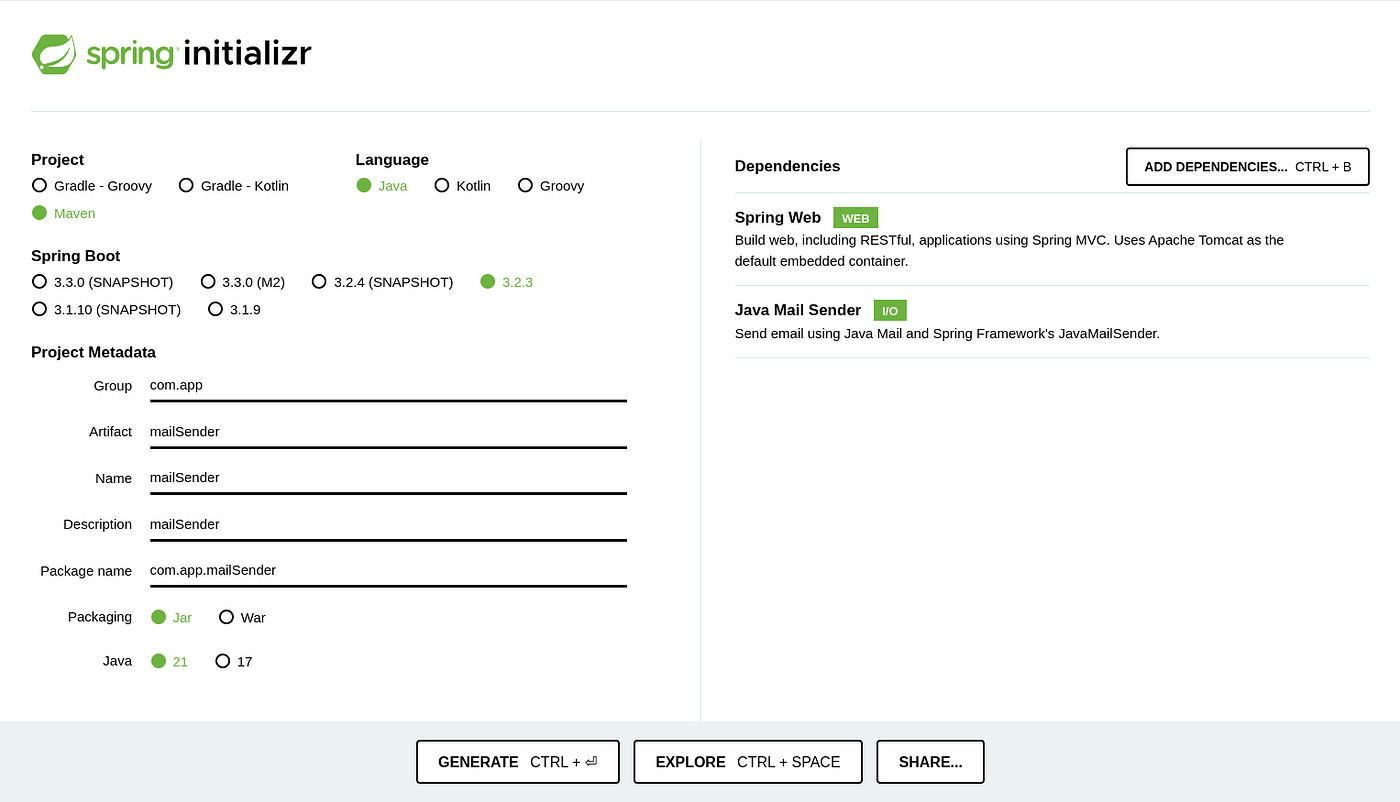Pick Spring Boot 3.1.10 (SNAPSHOT)
Viewport: 1400px width, 802px height.
point(107,310)
